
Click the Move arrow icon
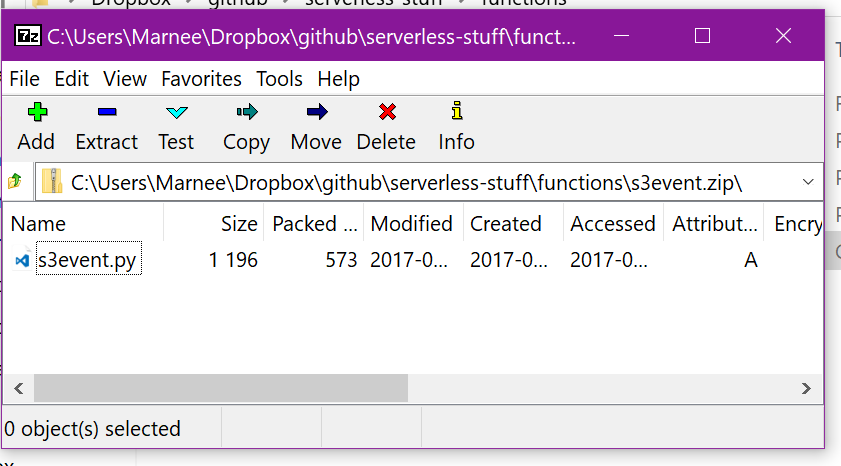click(x=317, y=112)
